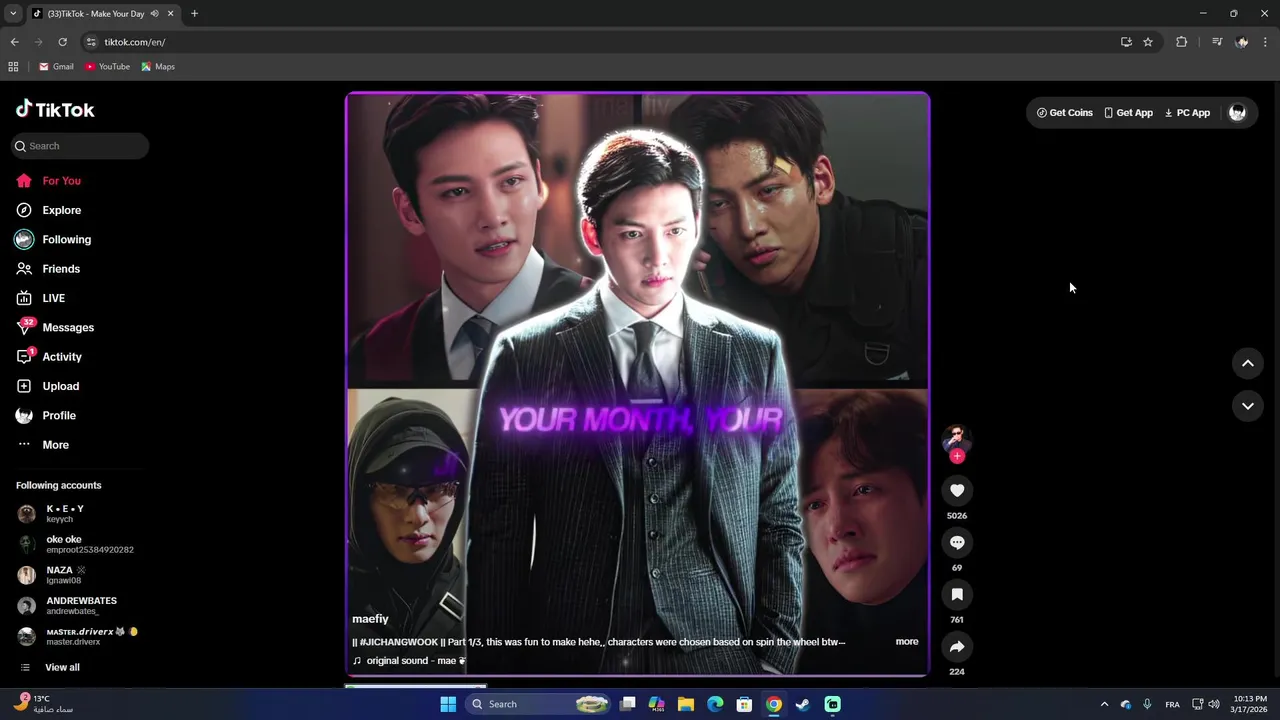
Task: Click the TikTok logo
Action: [x=55, y=110]
